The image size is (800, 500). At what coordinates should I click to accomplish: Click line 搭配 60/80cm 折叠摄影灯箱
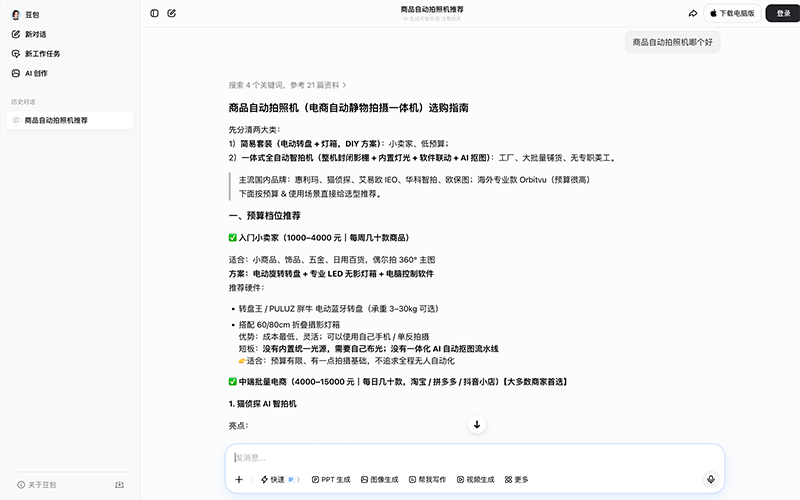(x=289, y=324)
